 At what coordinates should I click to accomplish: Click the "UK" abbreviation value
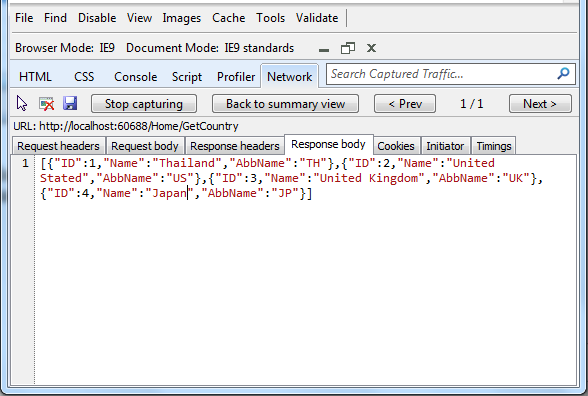pyautogui.click(x=516, y=178)
